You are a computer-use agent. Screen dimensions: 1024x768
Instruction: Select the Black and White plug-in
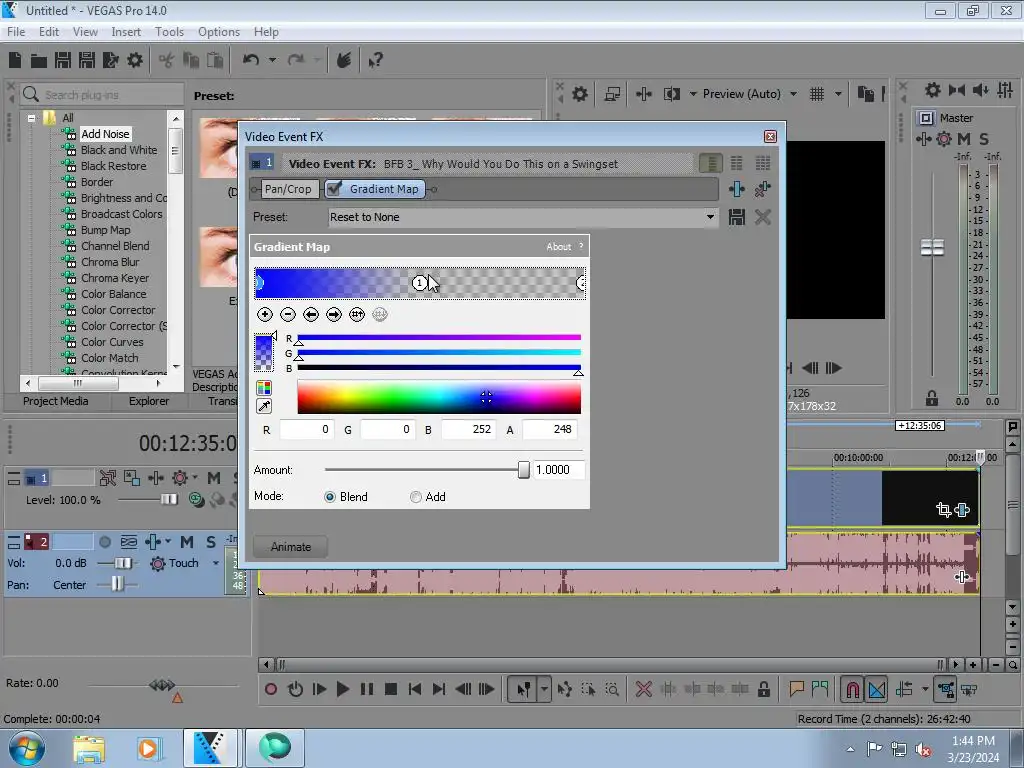119,150
